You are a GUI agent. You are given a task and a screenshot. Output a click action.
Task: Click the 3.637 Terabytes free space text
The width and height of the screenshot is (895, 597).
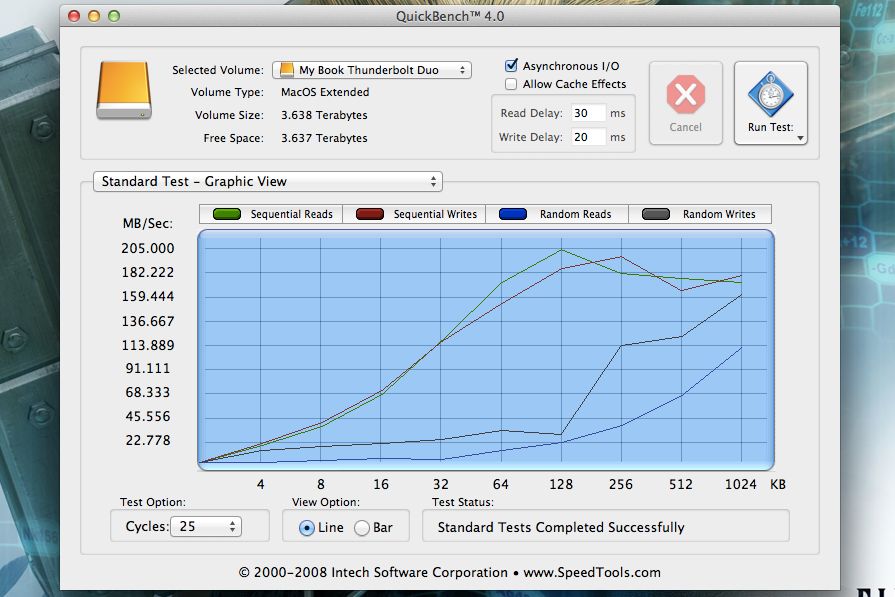(324, 138)
